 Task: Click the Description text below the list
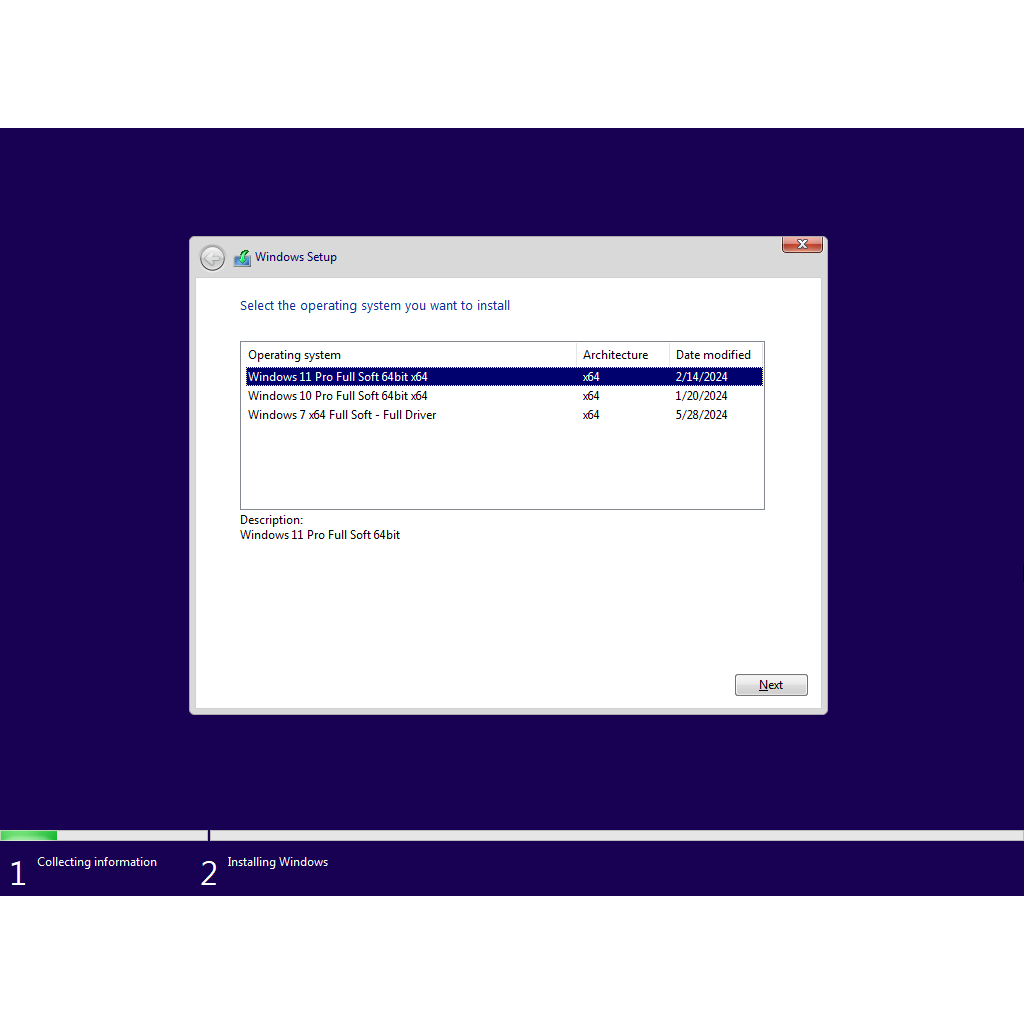click(320, 535)
